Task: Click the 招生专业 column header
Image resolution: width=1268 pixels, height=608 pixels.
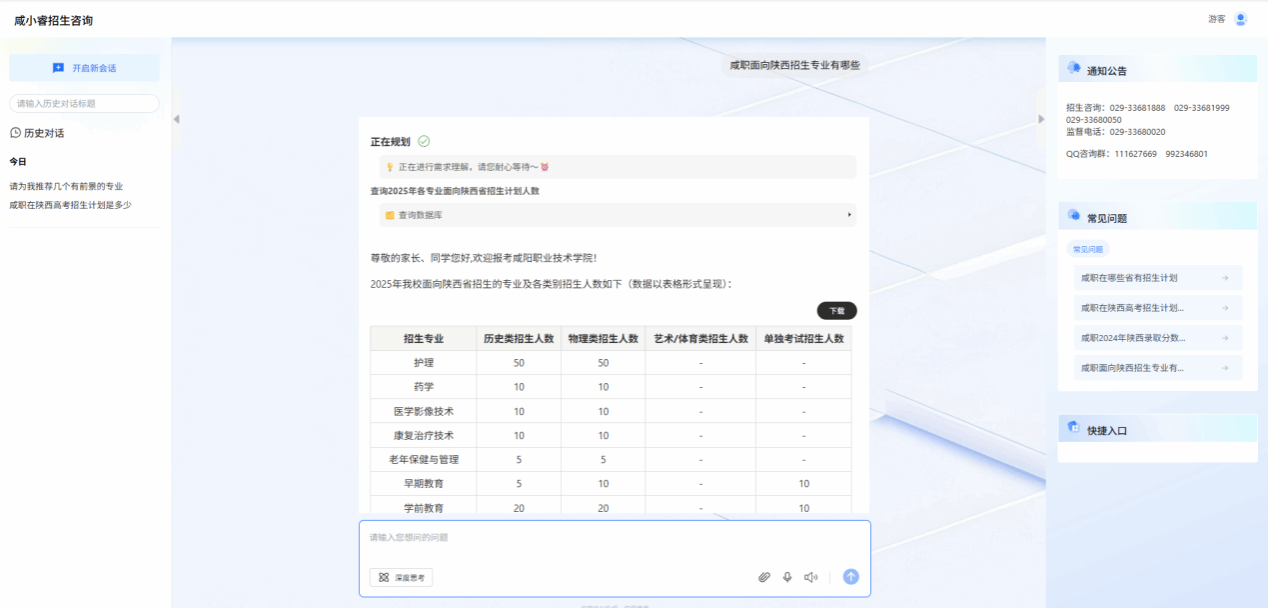Action: coord(424,339)
